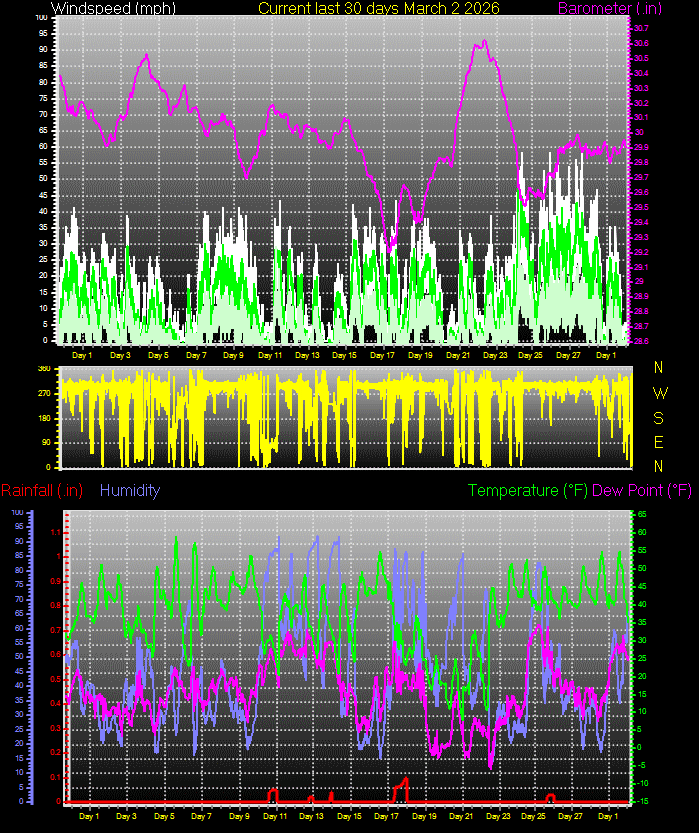The image size is (699, 833).
Task: Select the green Temperature (°F) label
Action: (528, 490)
